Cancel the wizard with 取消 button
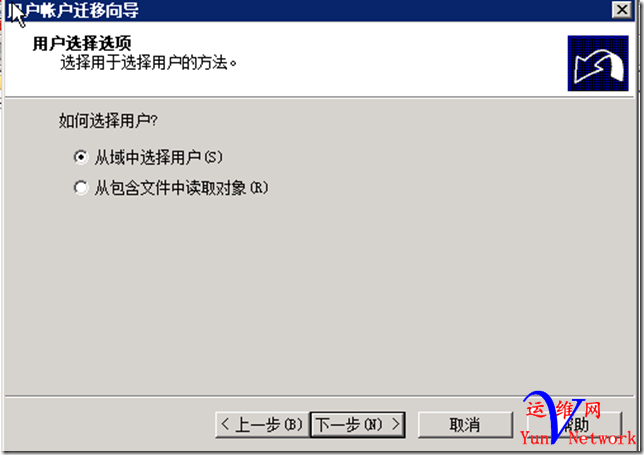This screenshot has width=644, height=455. [x=465, y=425]
